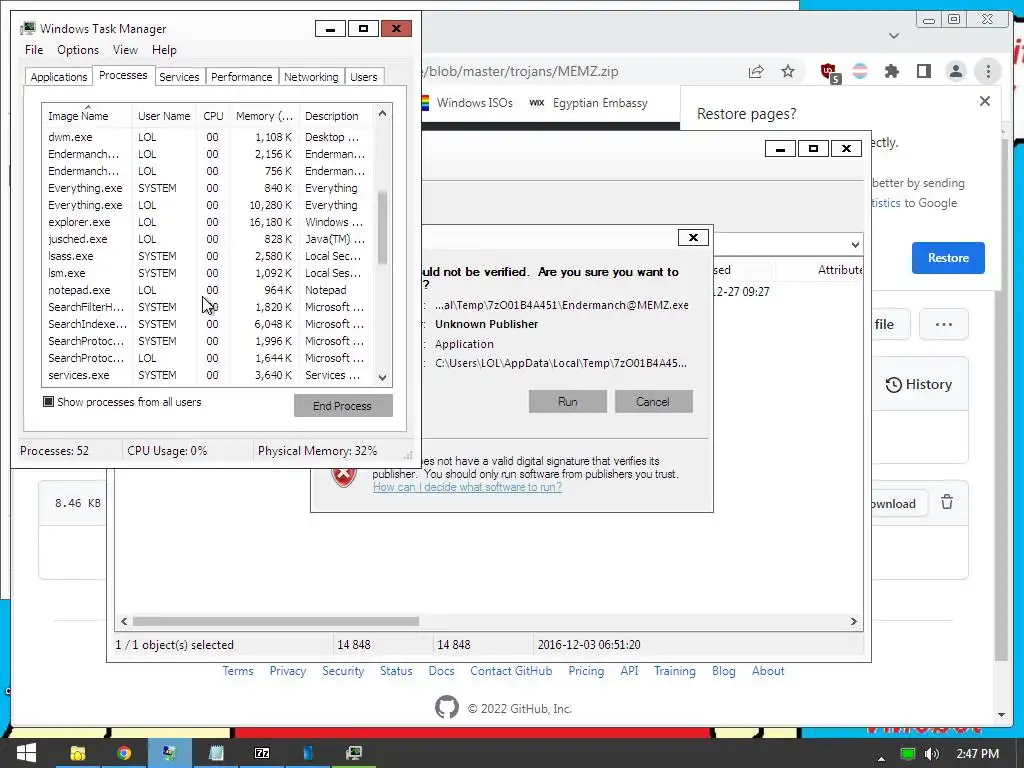Select the notepad.exe process row
This screenshot has width=1024, height=768.
click(x=209, y=290)
